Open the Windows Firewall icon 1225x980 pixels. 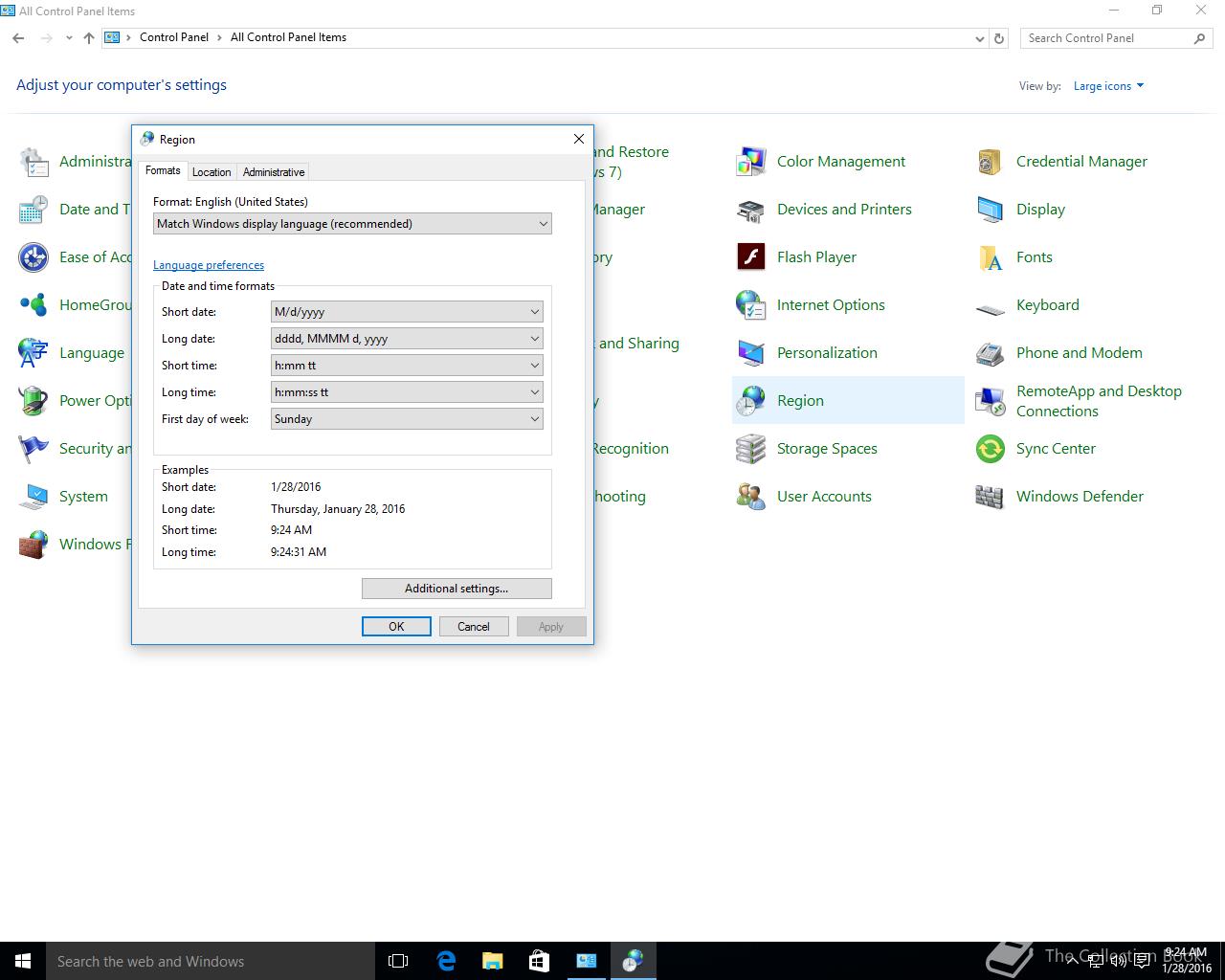coord(33,545)
